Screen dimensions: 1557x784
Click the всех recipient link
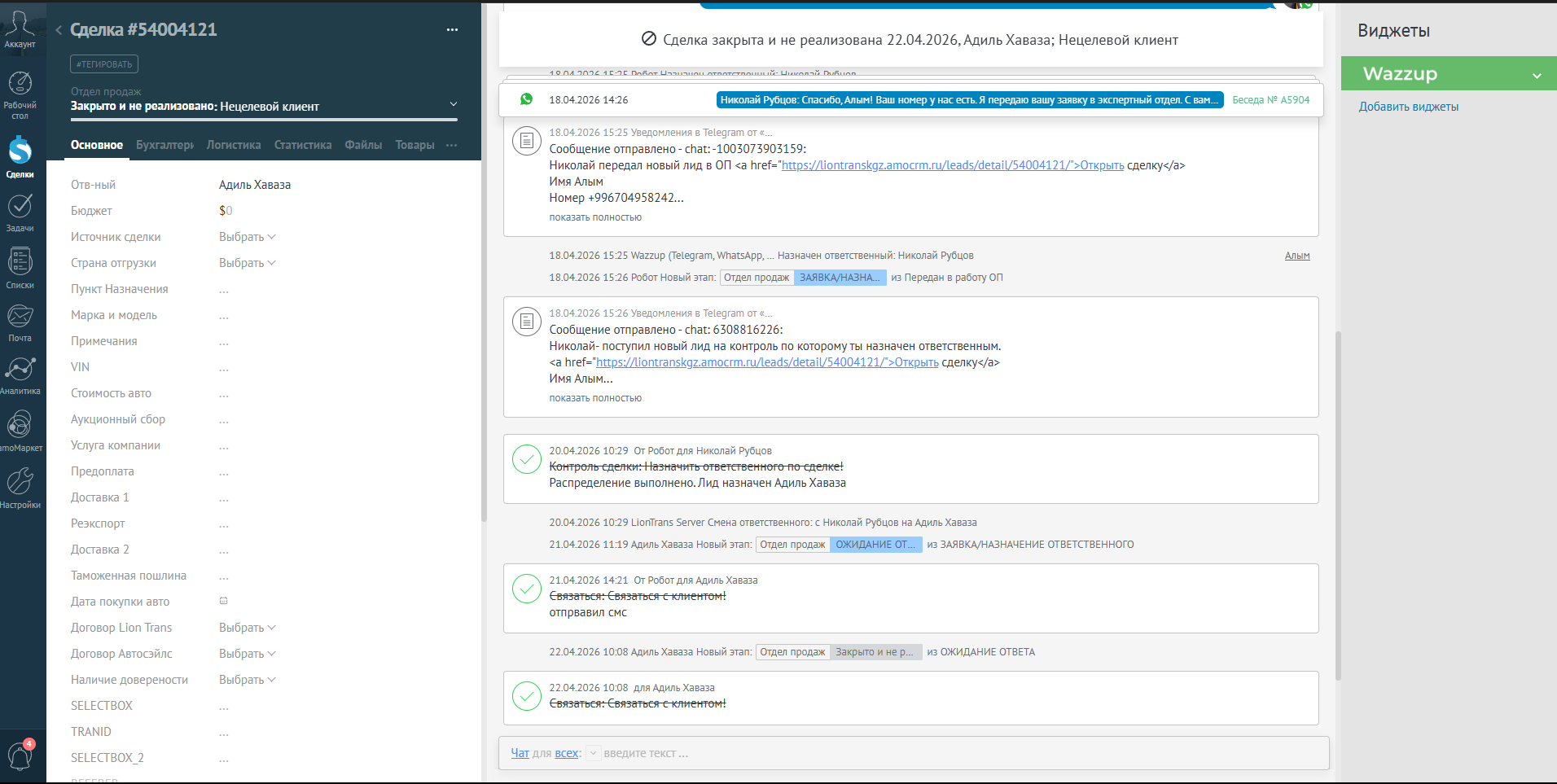pos(566,753)
